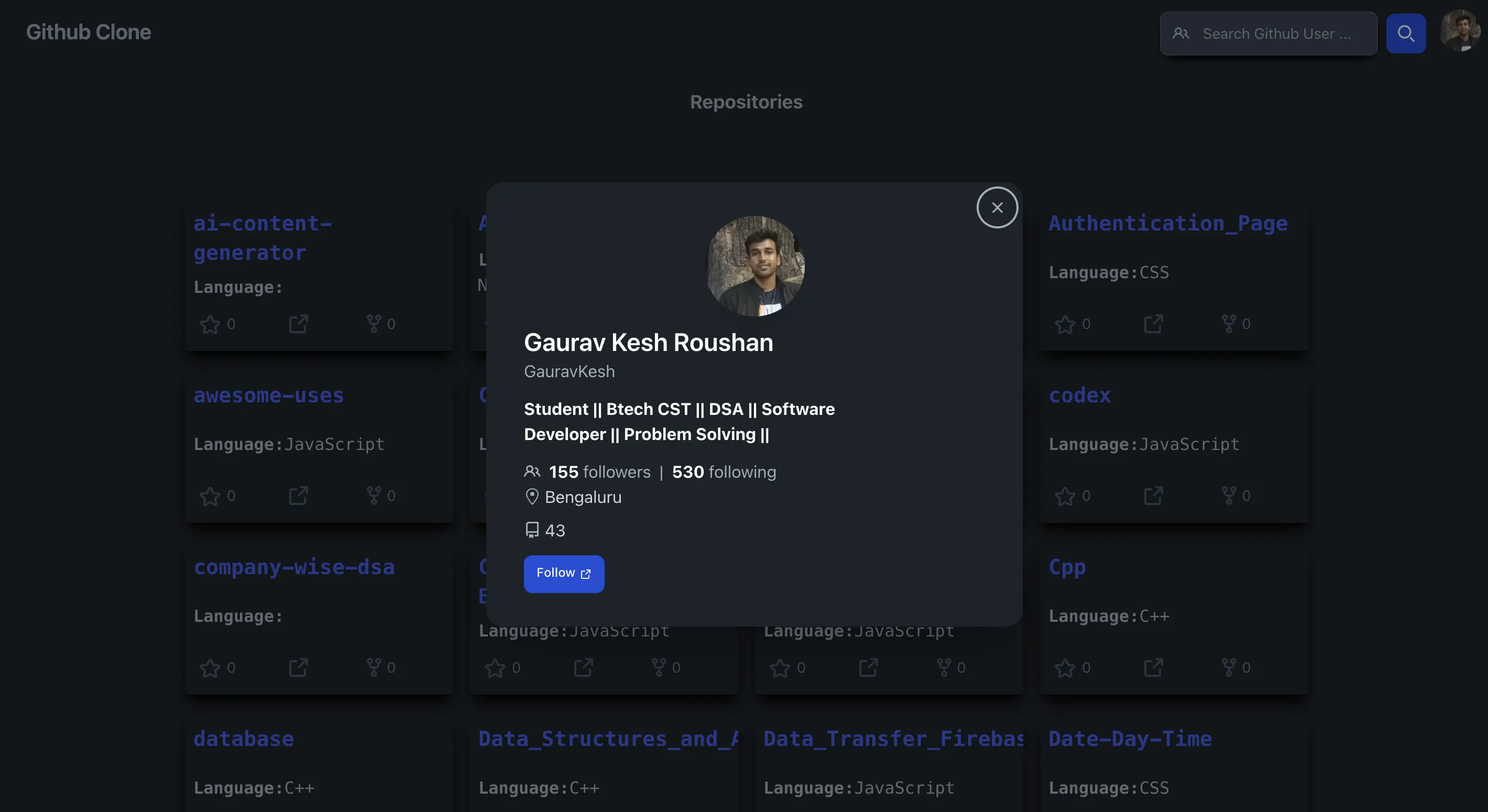
Task: Open external link icon on Cpp card
Action: tap(1153, 667)
